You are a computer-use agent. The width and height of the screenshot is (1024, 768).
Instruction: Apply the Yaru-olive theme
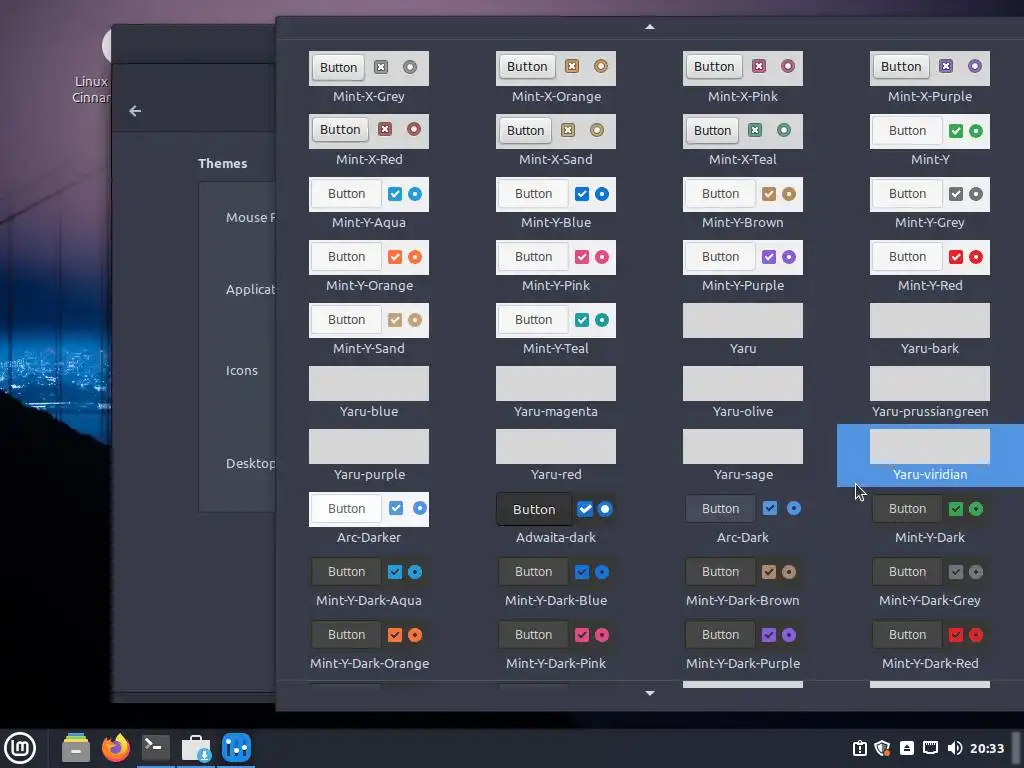(x=743, y=392)
